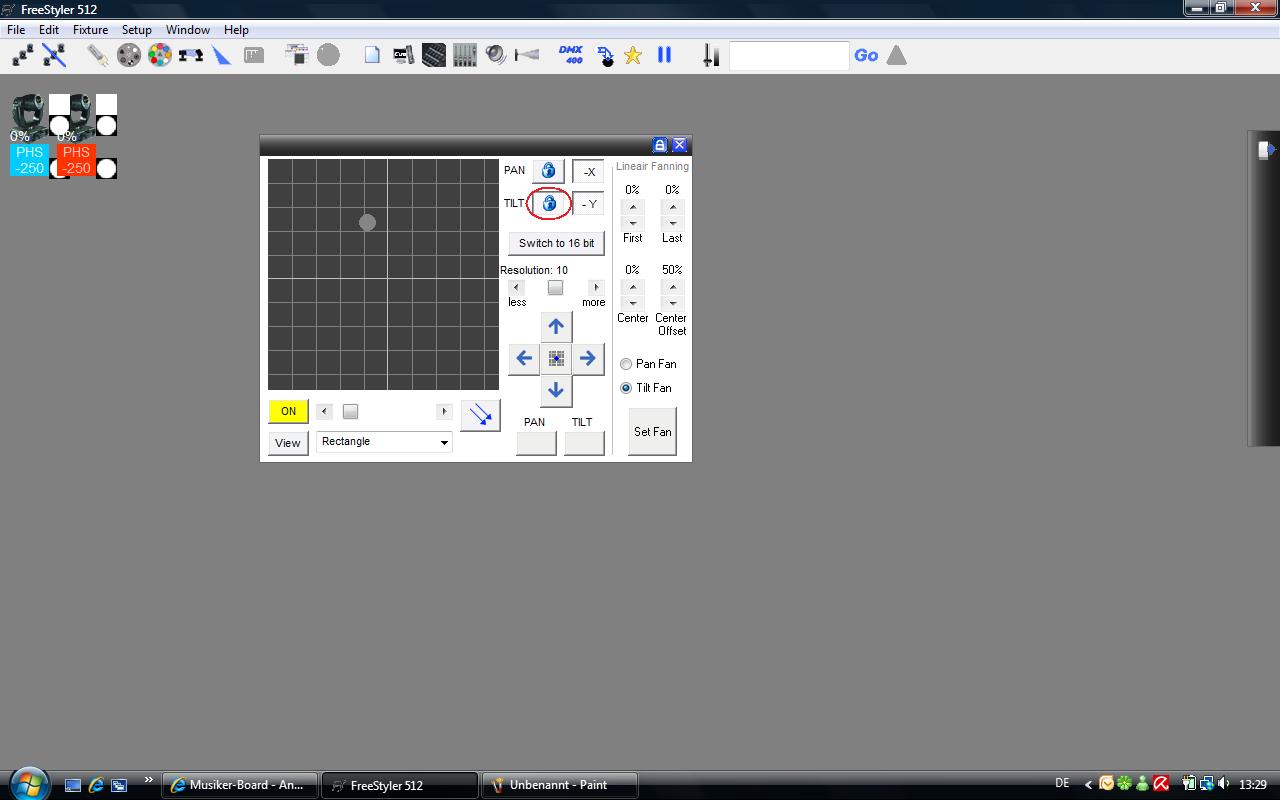
Task: Increase the First fanning value
Action: pos(632,207)
